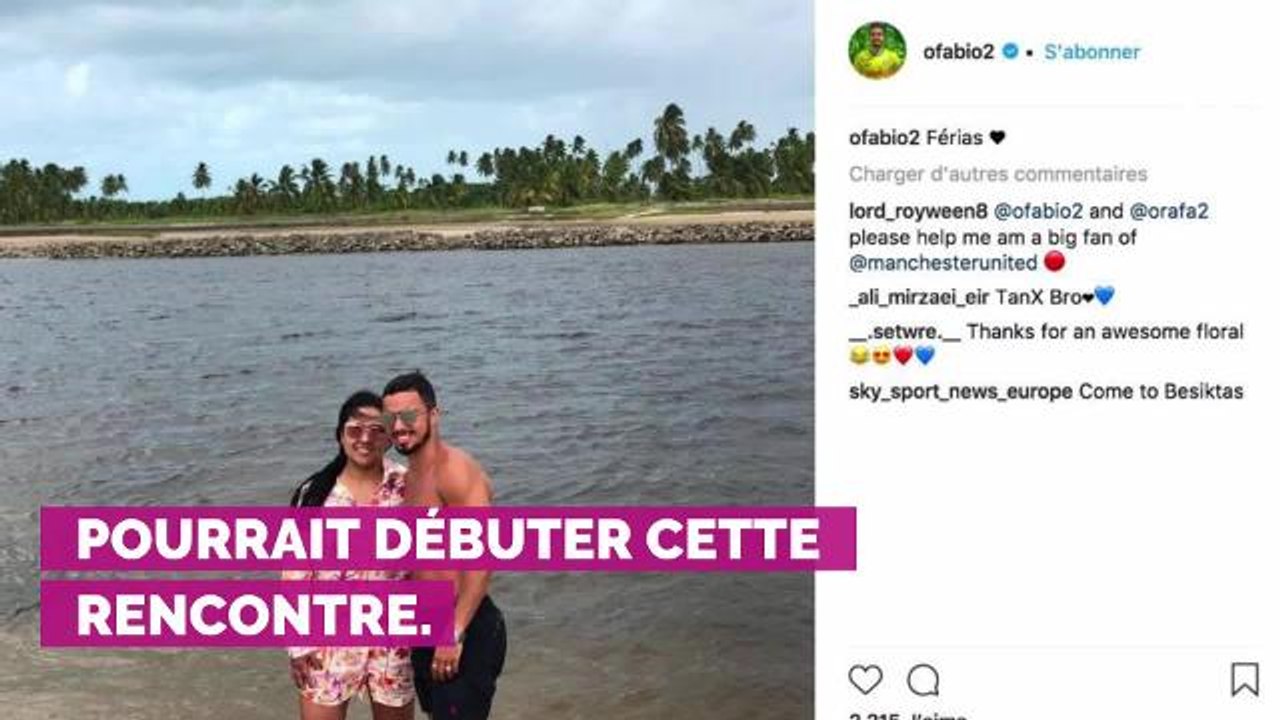Click the heart like icon
This screenshot has width=1280, height=720.
[x=865, y=680]
